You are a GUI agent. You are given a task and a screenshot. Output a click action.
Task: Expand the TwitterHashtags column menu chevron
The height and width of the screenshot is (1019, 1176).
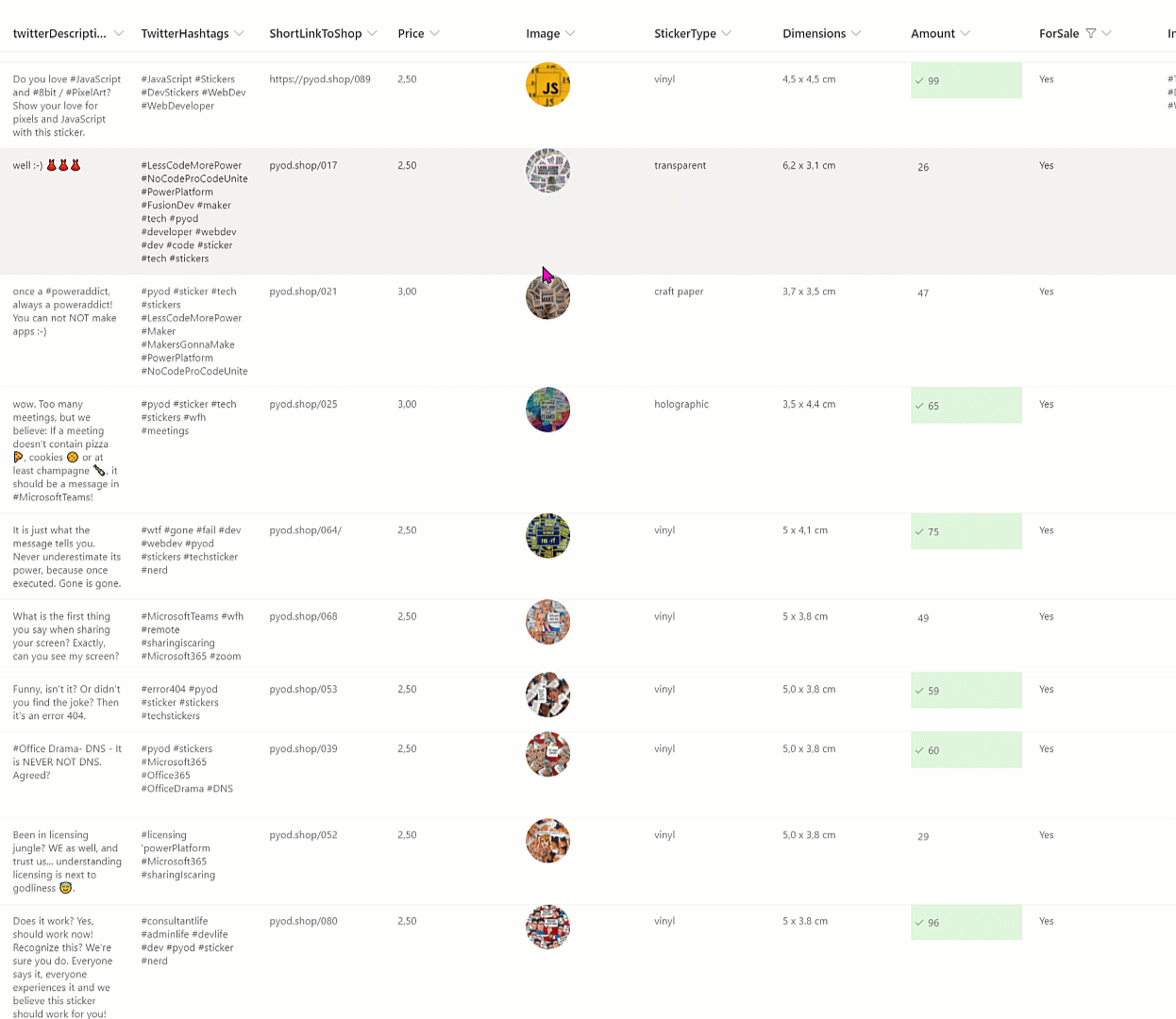click(x=239, y=33)
